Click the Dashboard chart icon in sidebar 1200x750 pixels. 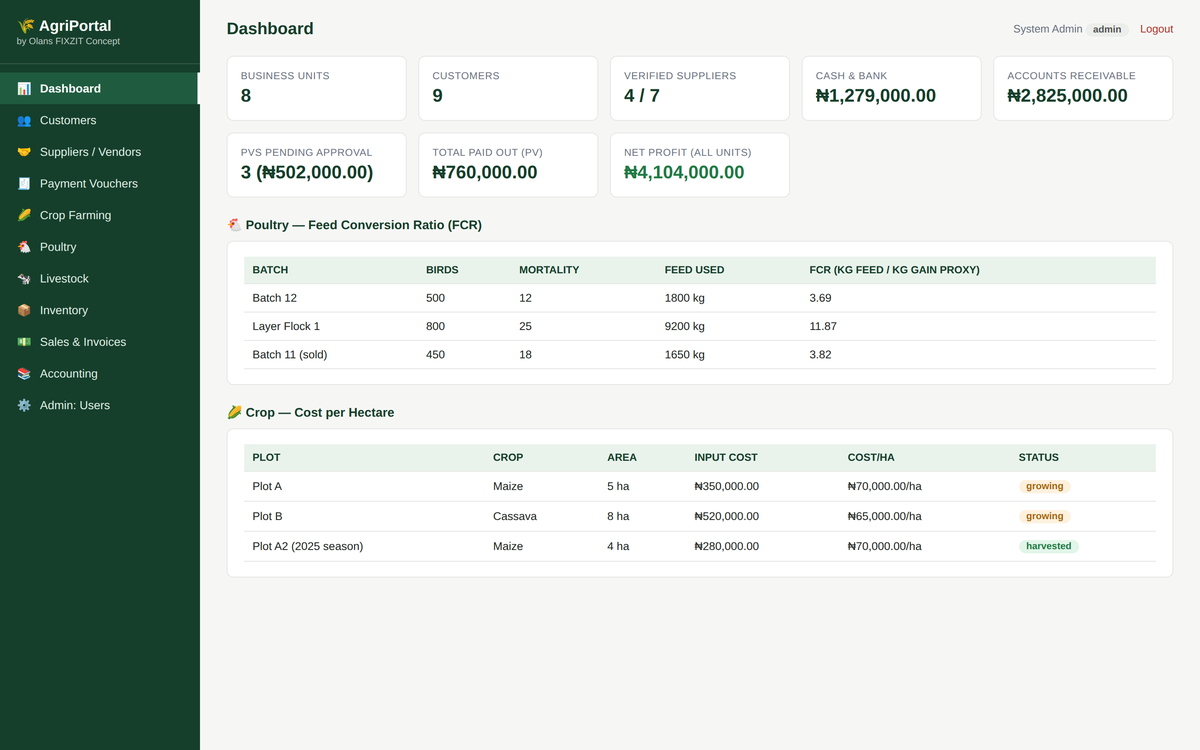24,89
